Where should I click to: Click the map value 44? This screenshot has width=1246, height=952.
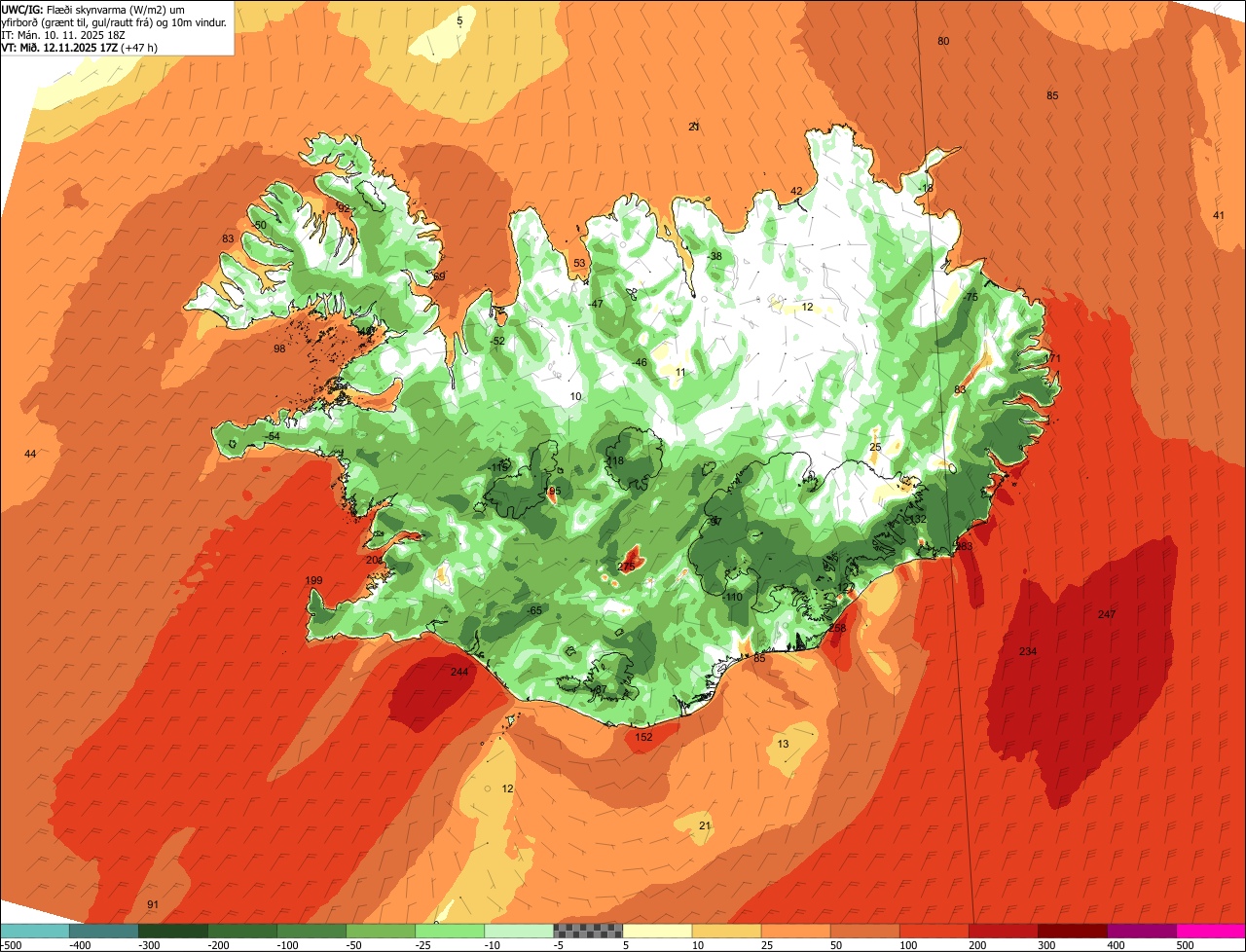point(30,455)
